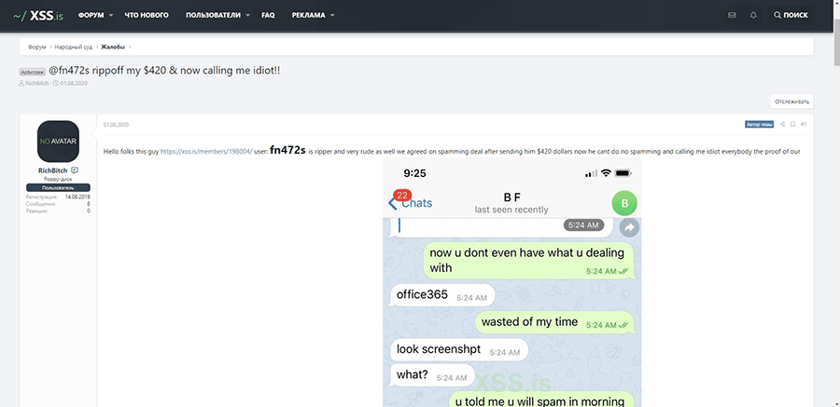Open RichBitch author link below thread title
The image size is (840, 407).
coord(38,84)
